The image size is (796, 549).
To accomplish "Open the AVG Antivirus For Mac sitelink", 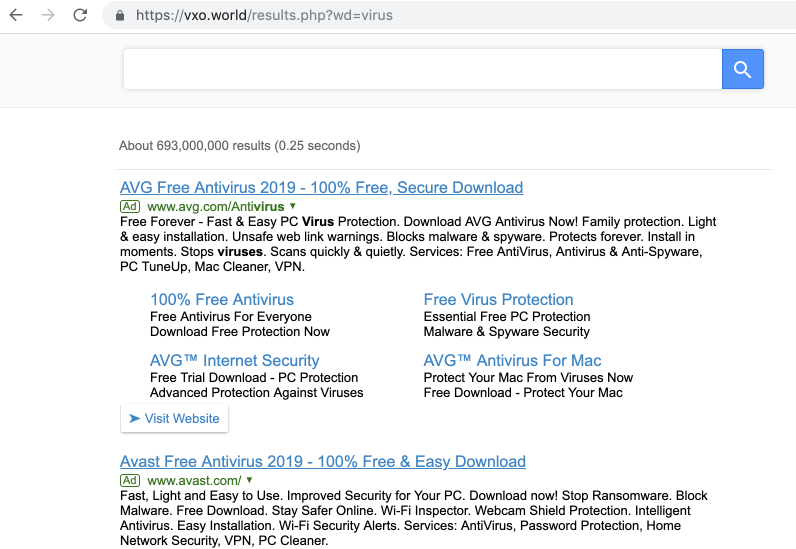I will pyautogui.click(x=512, y=361).
